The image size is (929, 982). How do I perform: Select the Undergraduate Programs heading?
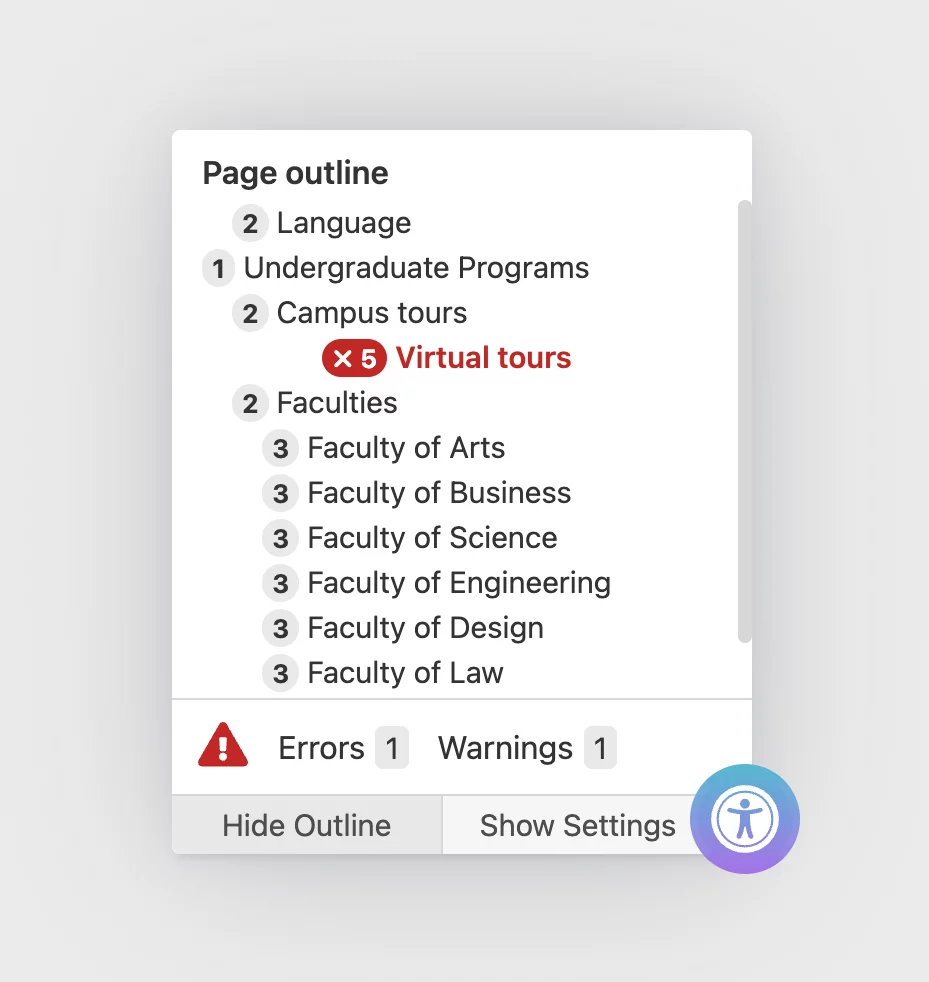coord(416,268)
